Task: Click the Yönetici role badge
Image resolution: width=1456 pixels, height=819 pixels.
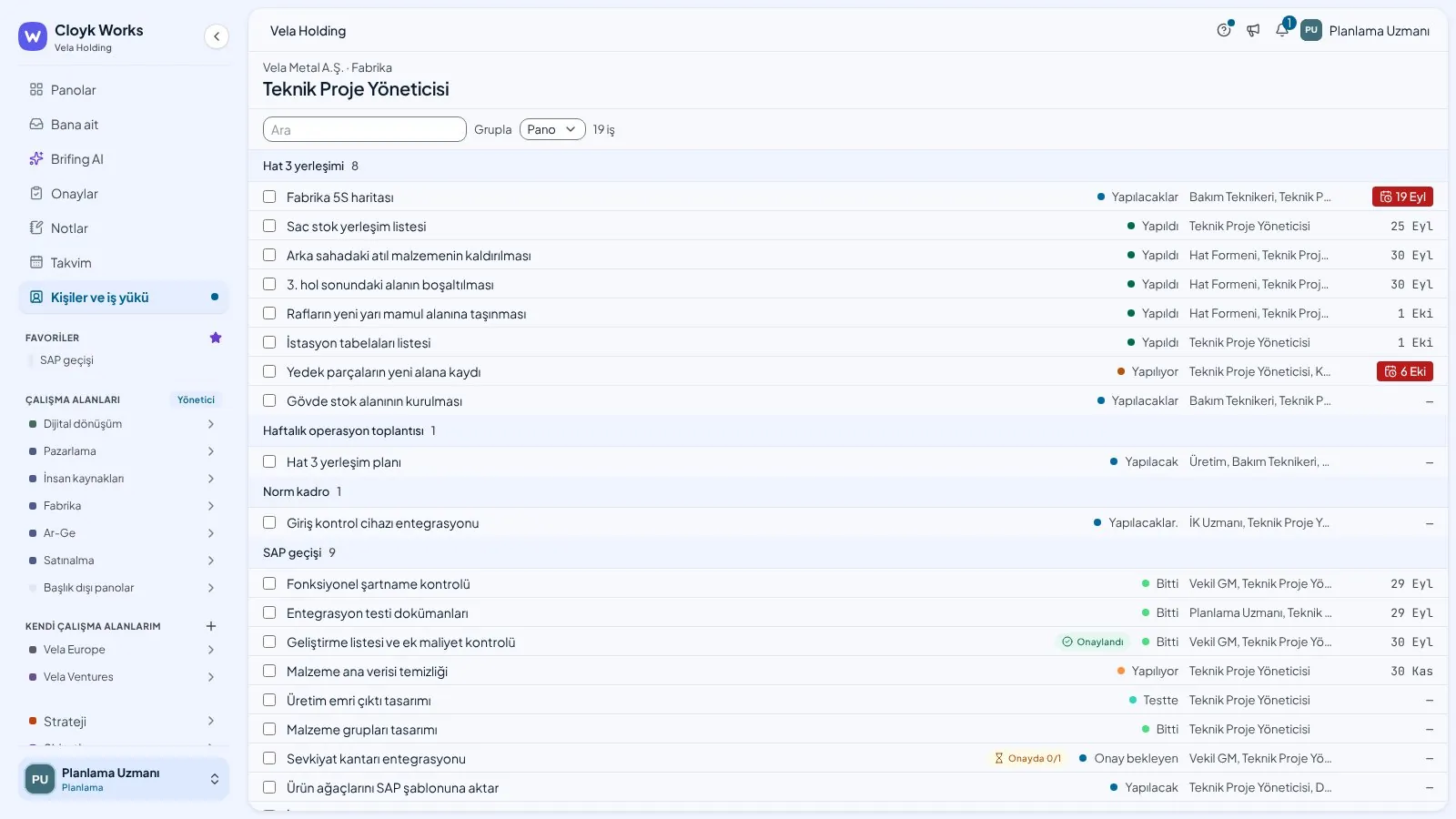Action: 196,399
